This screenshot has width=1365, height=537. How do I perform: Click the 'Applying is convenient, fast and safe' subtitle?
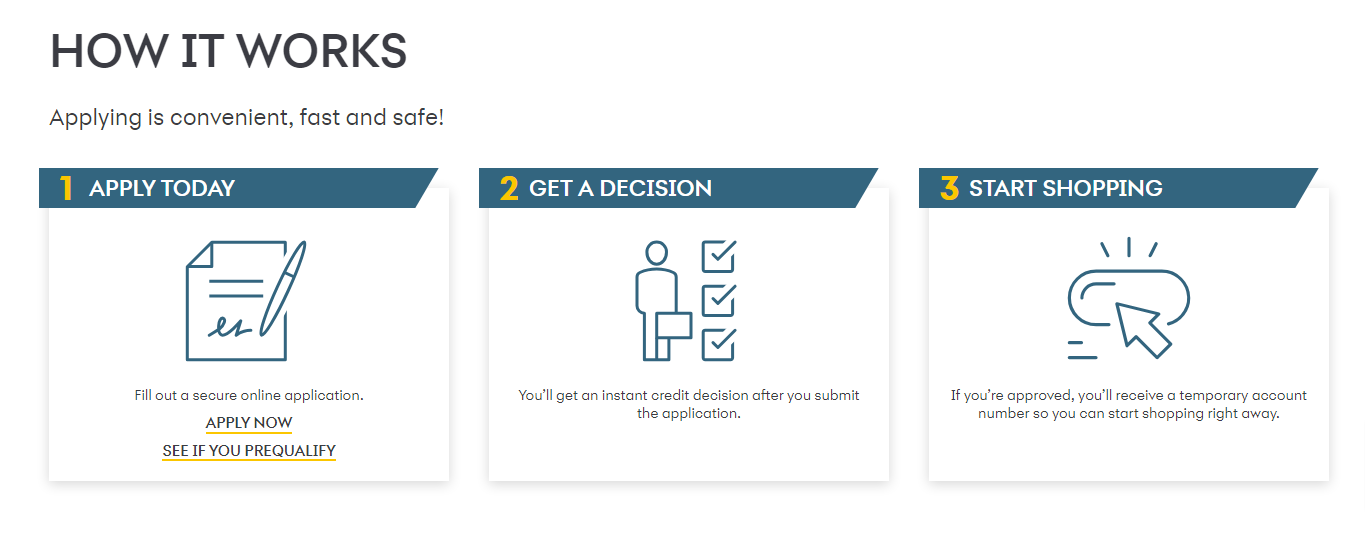coord(247,118)
